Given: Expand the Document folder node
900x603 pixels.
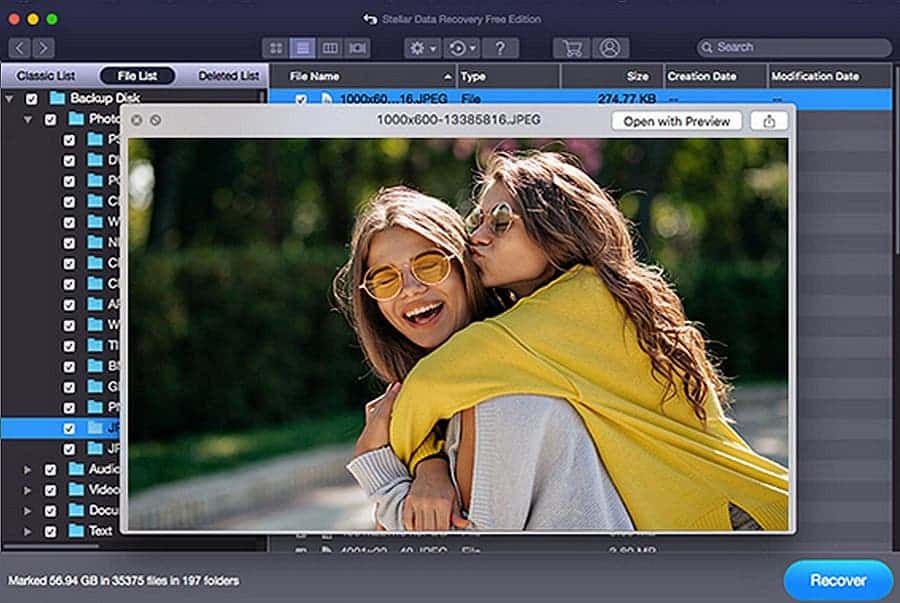Looking at the screenshot, I should [x=27, y=511].
